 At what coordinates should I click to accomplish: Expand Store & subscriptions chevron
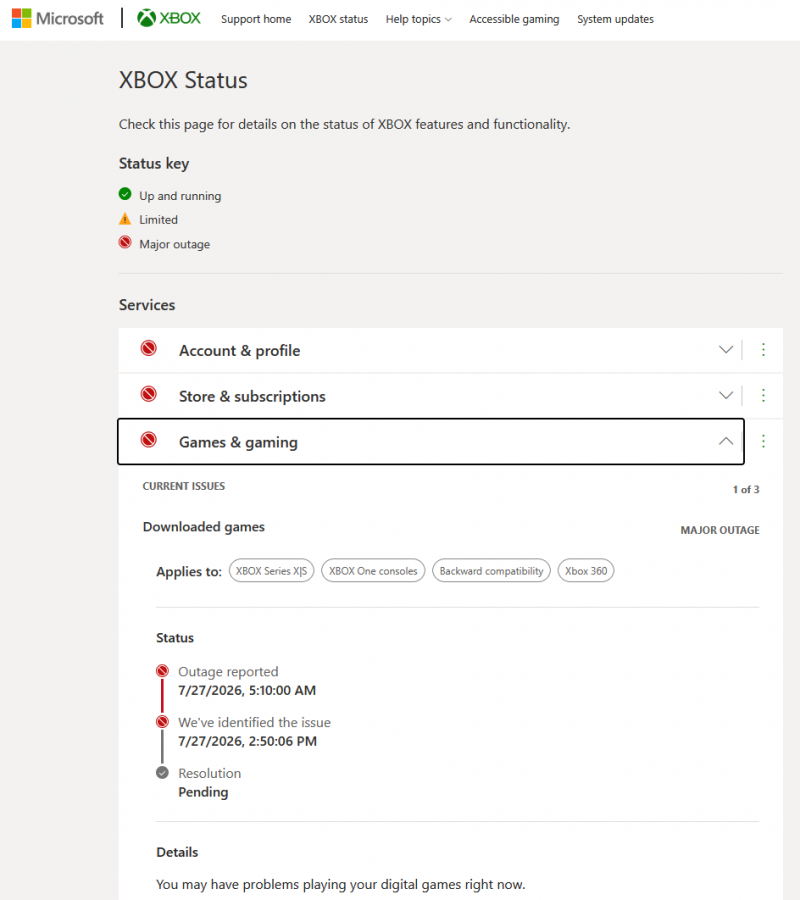(726, 395)
